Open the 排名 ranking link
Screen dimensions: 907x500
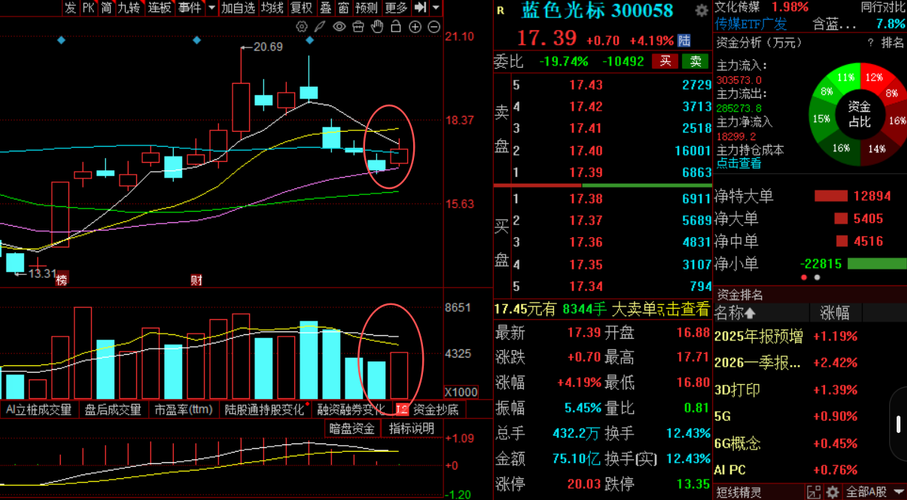pyautogui.click(x=892, y=42)
